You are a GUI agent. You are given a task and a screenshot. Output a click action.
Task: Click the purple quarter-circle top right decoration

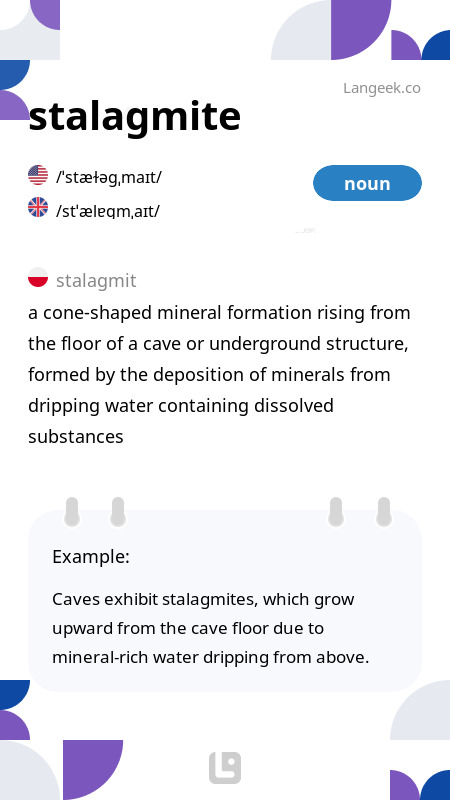[361, 30]
